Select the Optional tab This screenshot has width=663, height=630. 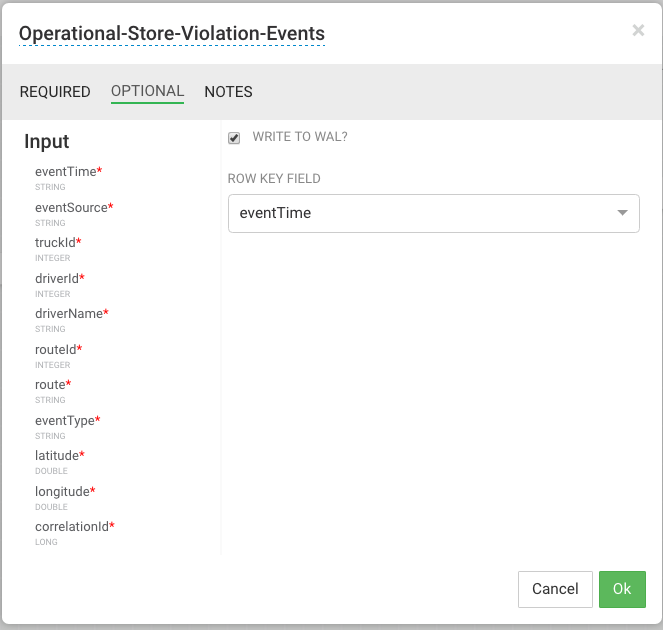147,91
